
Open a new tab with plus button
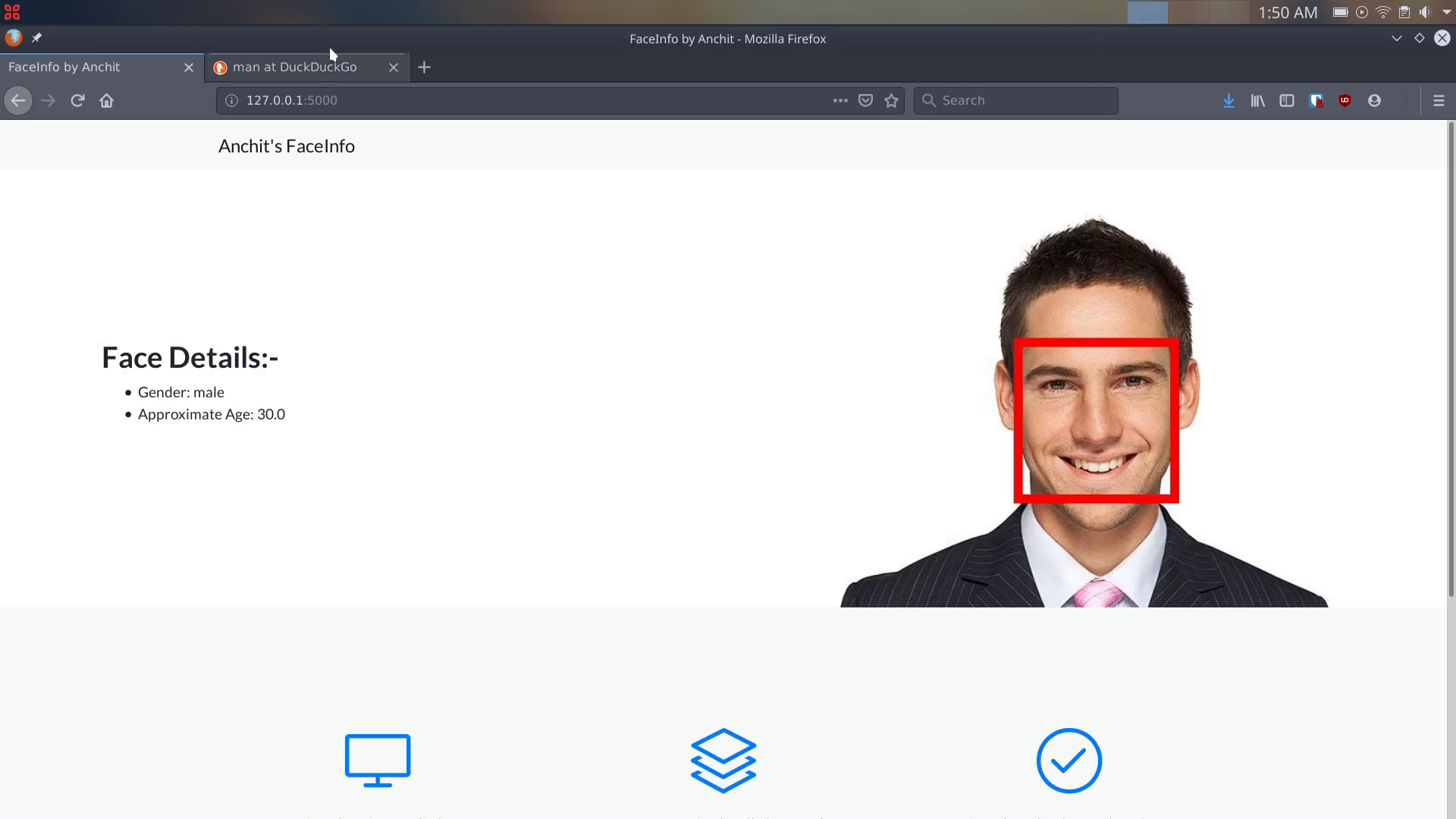pyautogui.click(x=425, y=67)
